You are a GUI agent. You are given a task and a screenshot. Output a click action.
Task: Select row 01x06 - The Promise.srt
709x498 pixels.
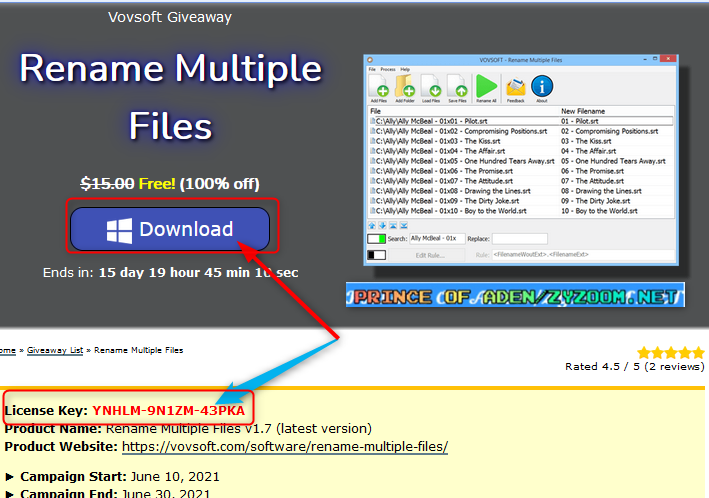[x=521, y=171]
